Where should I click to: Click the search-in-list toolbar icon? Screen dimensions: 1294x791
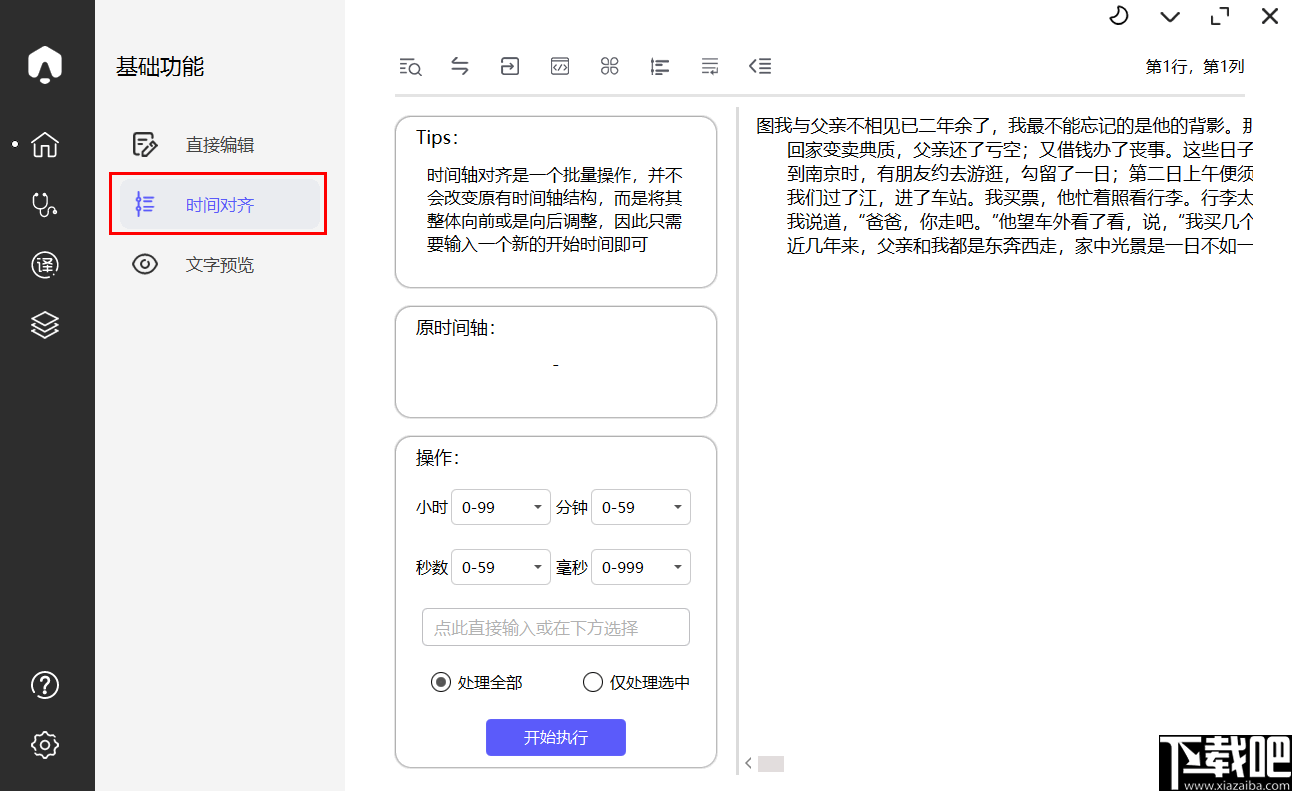click(410, 67)
